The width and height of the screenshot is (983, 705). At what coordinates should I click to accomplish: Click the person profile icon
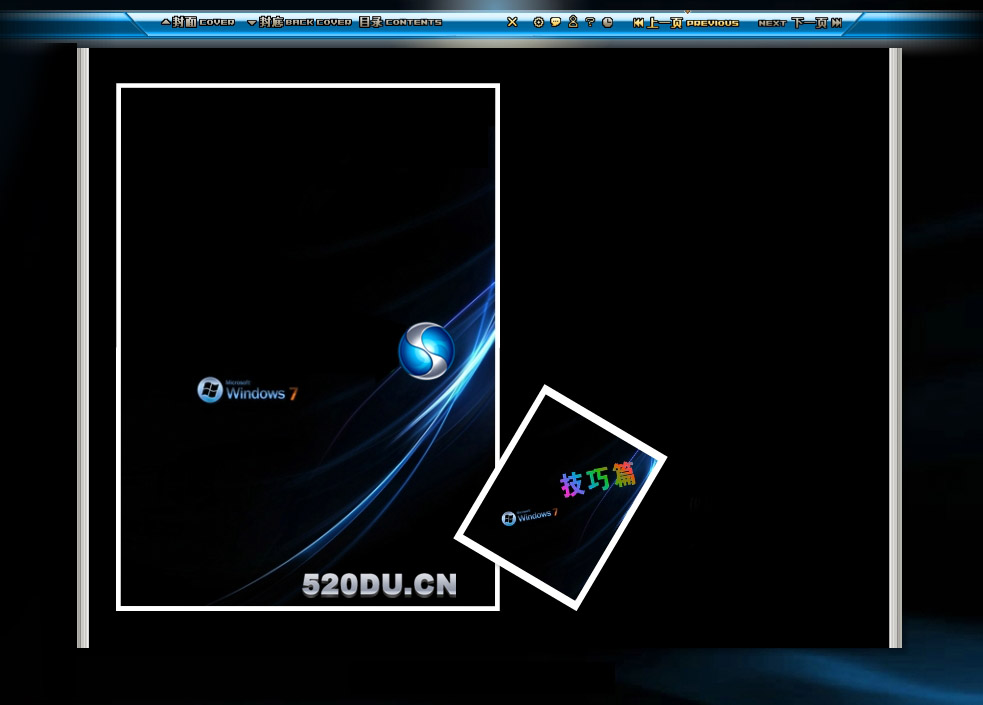pos(572,22)
